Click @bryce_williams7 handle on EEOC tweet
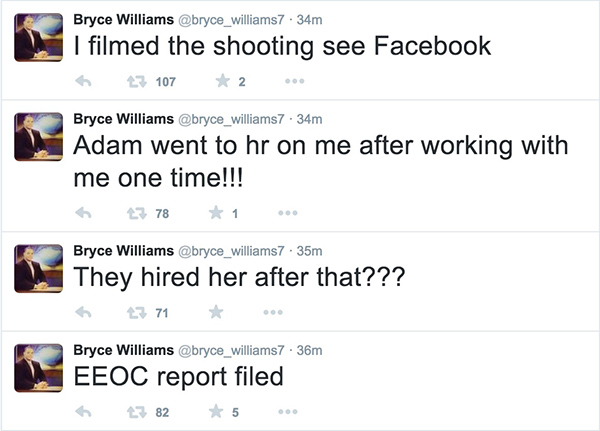The width and height of the screenshot is (600, 431). 233,350
